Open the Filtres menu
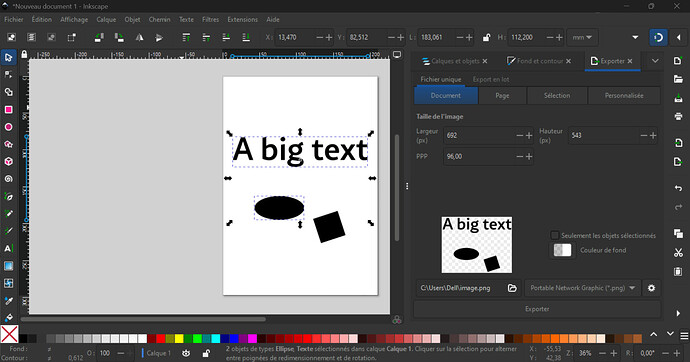This screenshot has height=362, width=690. click(x=210, y=20)
